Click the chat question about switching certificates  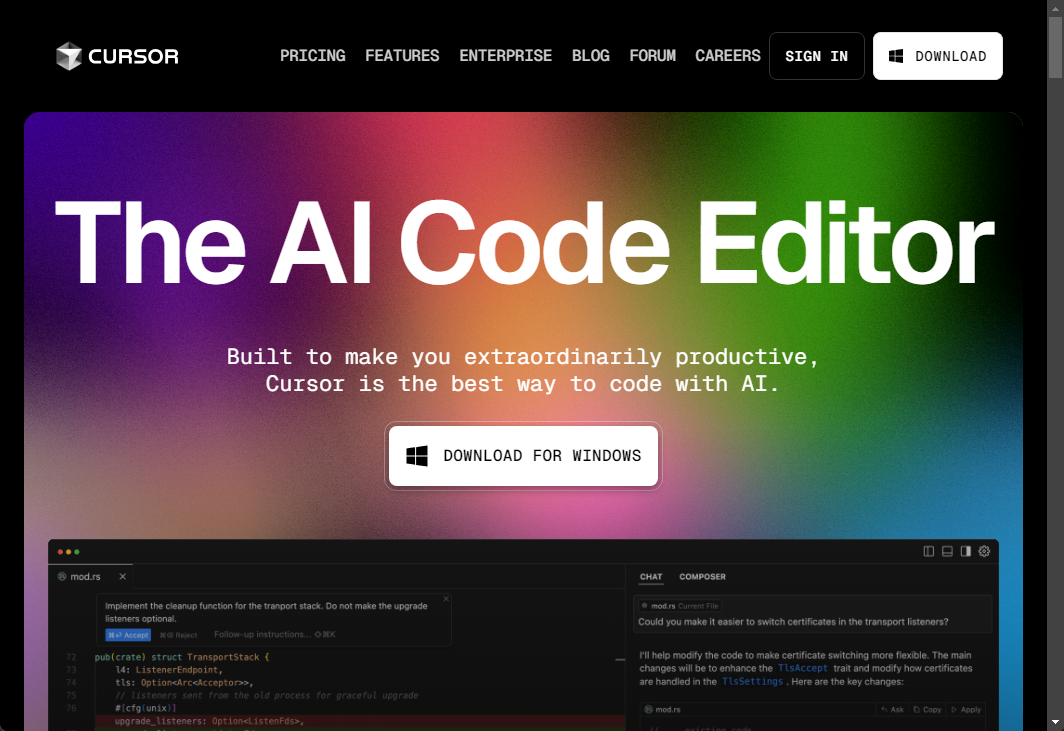pos(793,622)
